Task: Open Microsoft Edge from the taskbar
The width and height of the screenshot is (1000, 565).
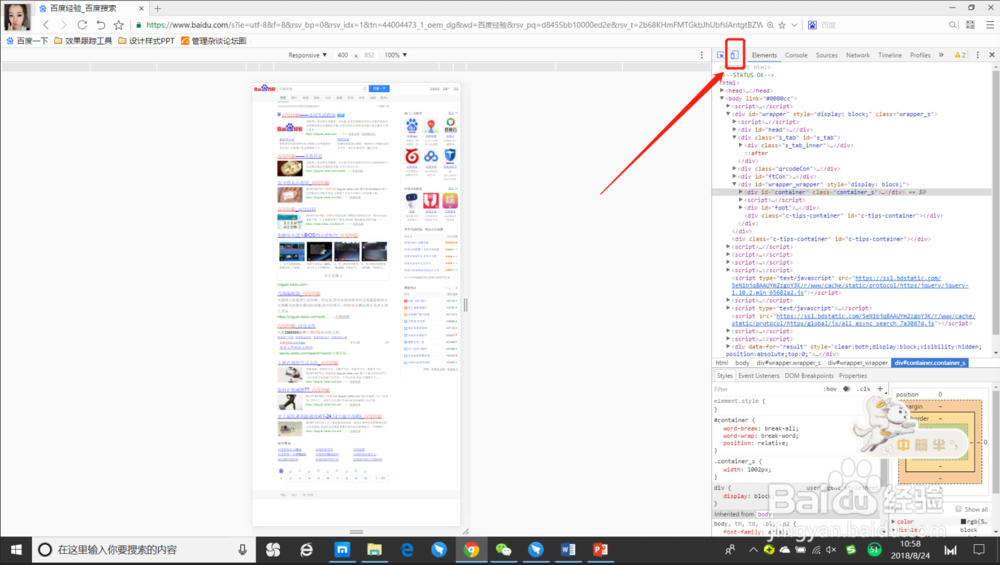Action: pos(406,550)
